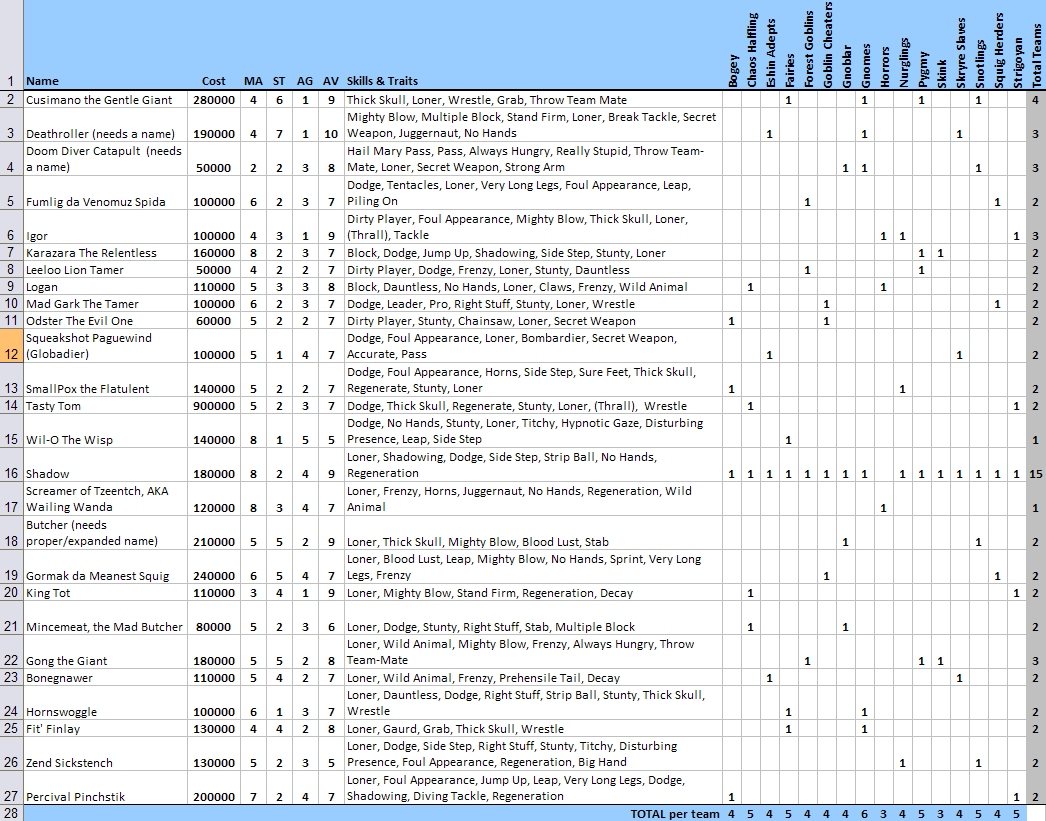The height and width of the screenshot is (821, 1046).
Task: Click skills cell "Loner, Gaurd, Grab, Thick Skull, Wrestle"
Action: 533,728
